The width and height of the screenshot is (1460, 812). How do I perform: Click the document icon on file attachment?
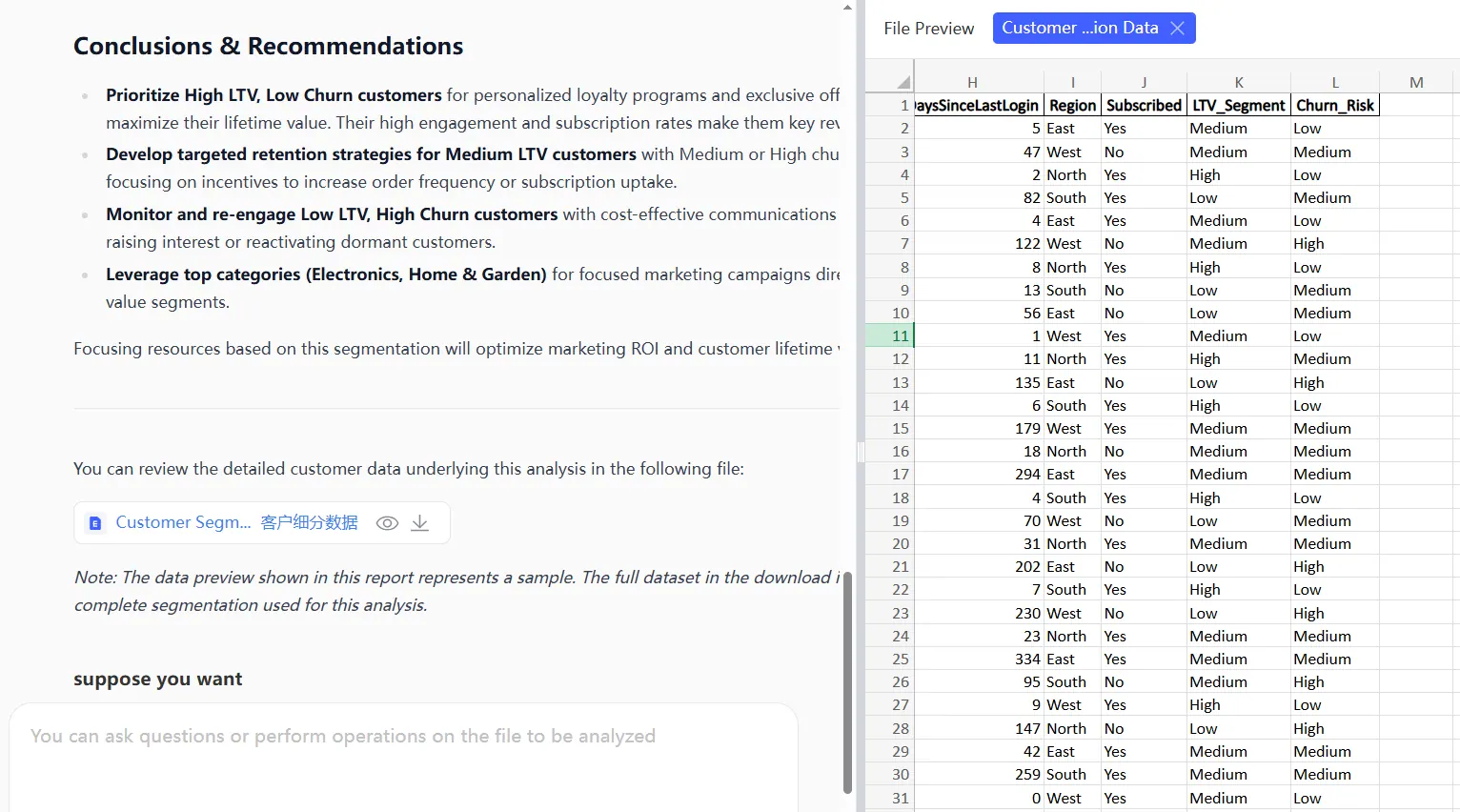click(95, 523)
